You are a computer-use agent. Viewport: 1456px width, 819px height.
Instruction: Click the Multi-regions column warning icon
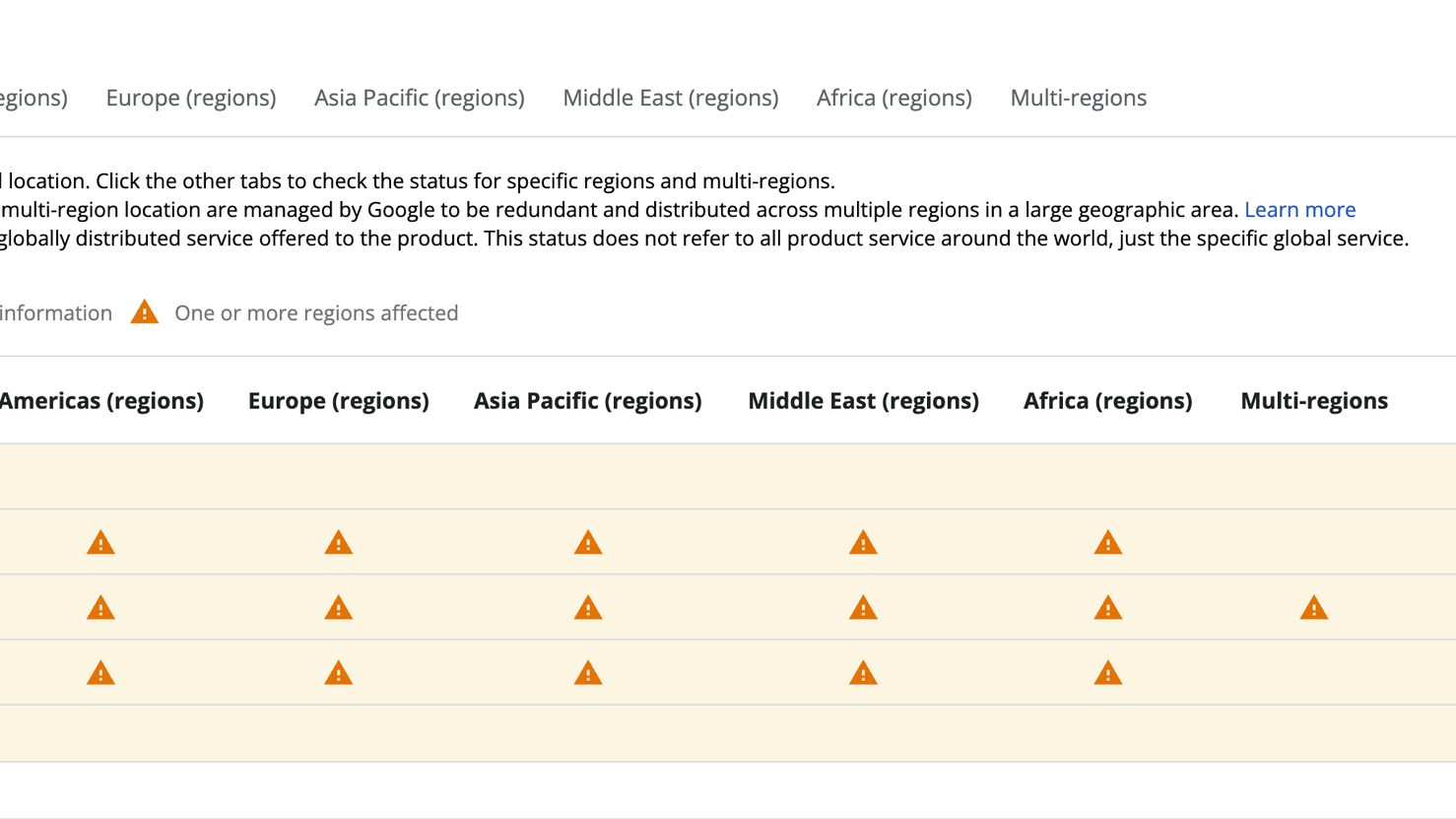click(x=1314, y=608)
